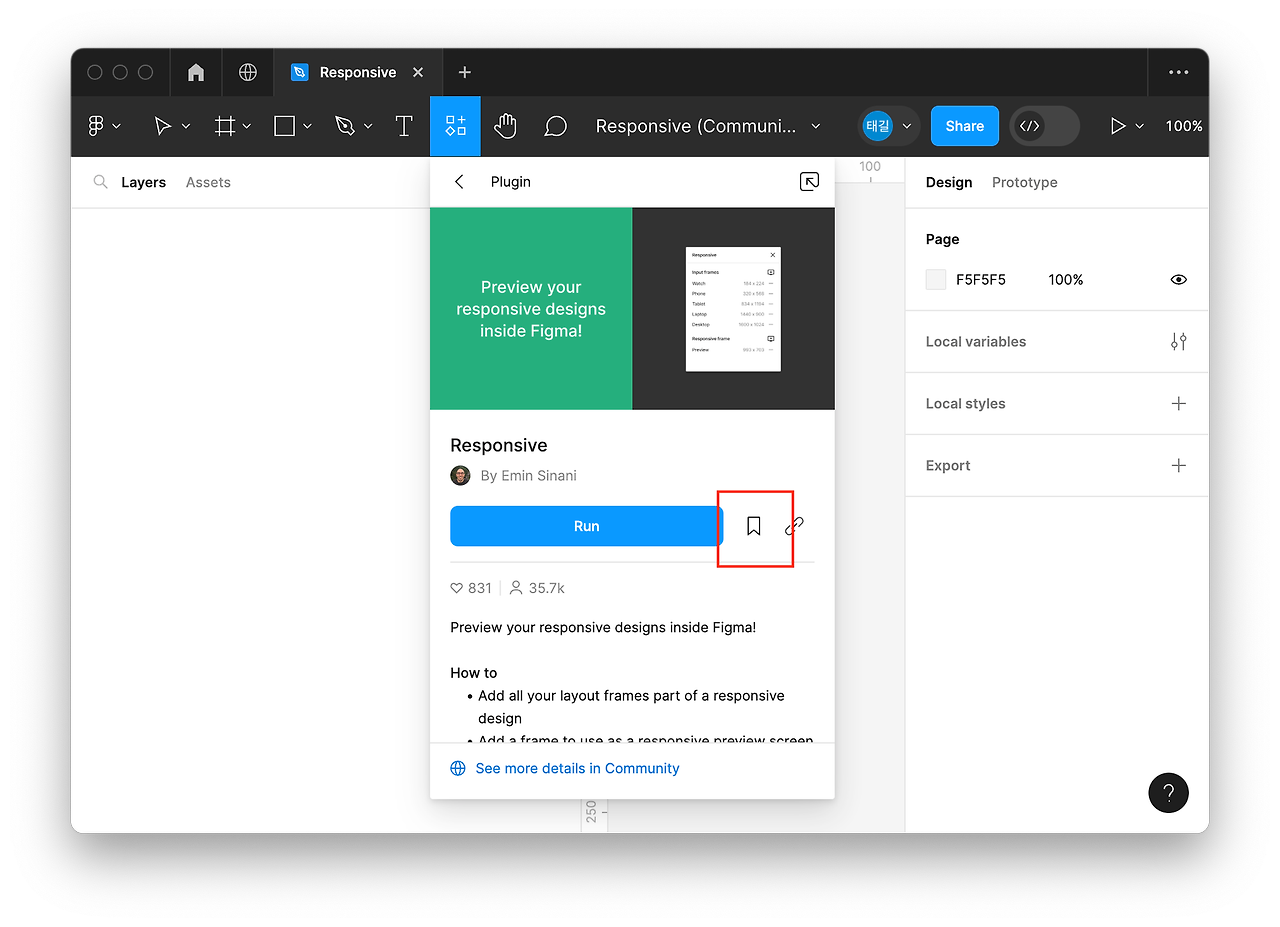Click the Responsive plugin title
The height and width of the screenshot is (927, 1280).
(x=499, y=445)
